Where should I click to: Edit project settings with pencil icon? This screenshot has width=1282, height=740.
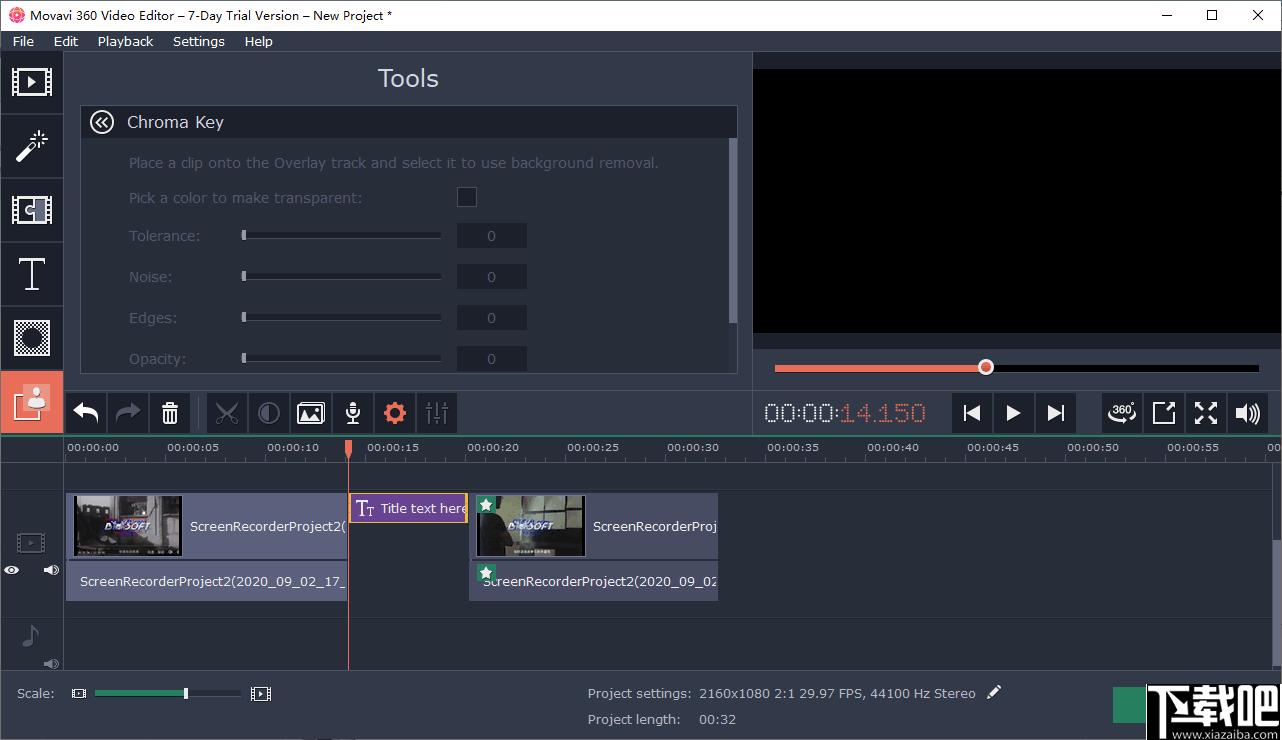coord(993,692)
